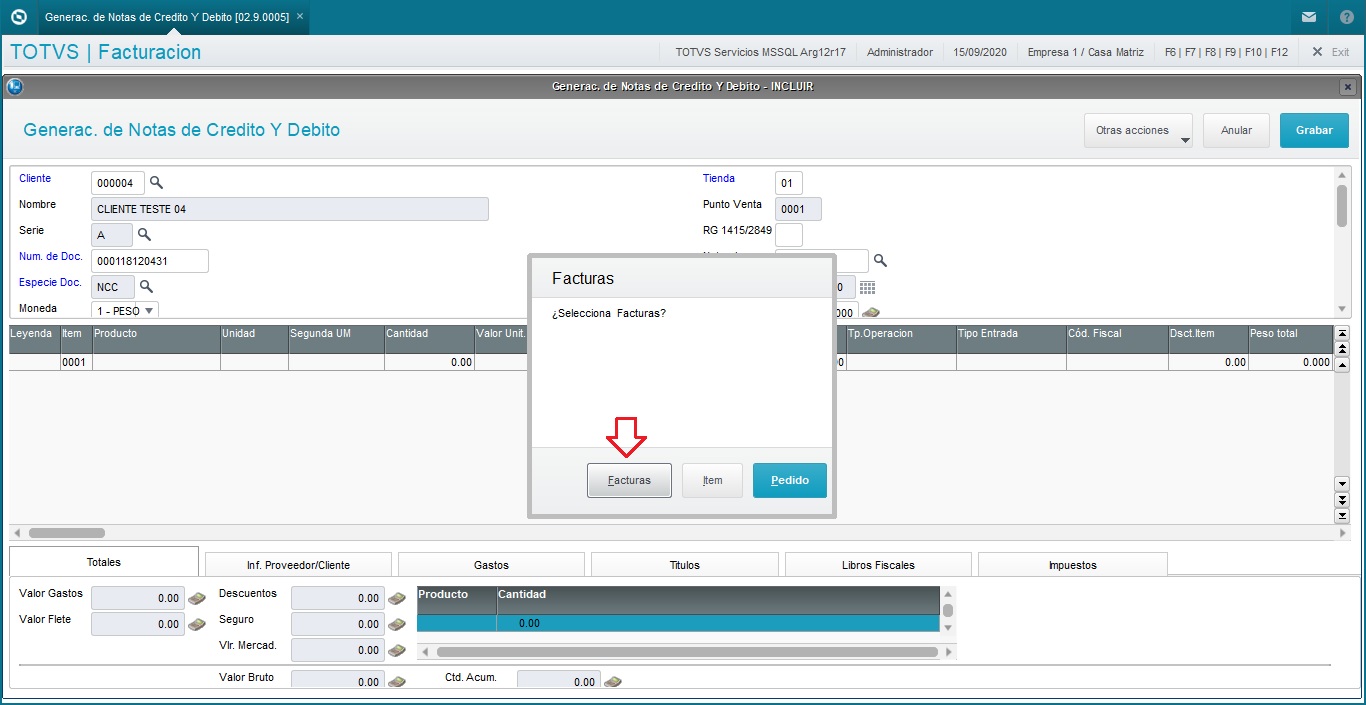Image resolution: width=1366 pixels, height=705 pixels.
Task: Click the RG 1415/2849 input field
Action: tap(789, 235)
